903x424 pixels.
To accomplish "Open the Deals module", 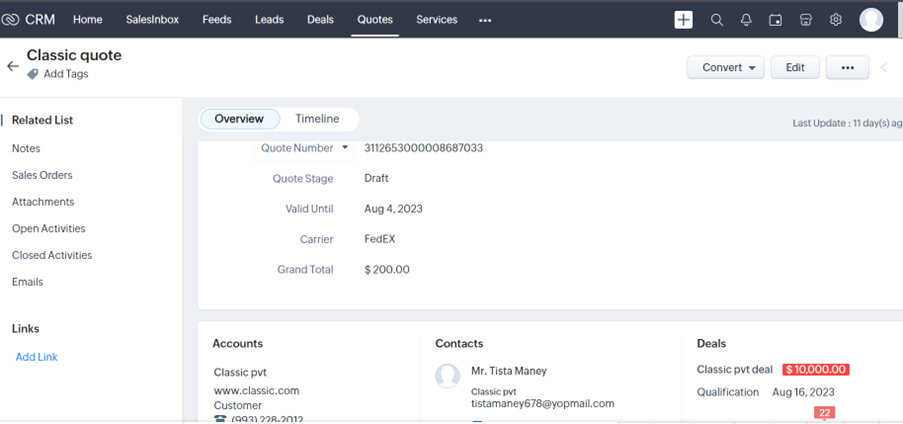I will point(320,20).
